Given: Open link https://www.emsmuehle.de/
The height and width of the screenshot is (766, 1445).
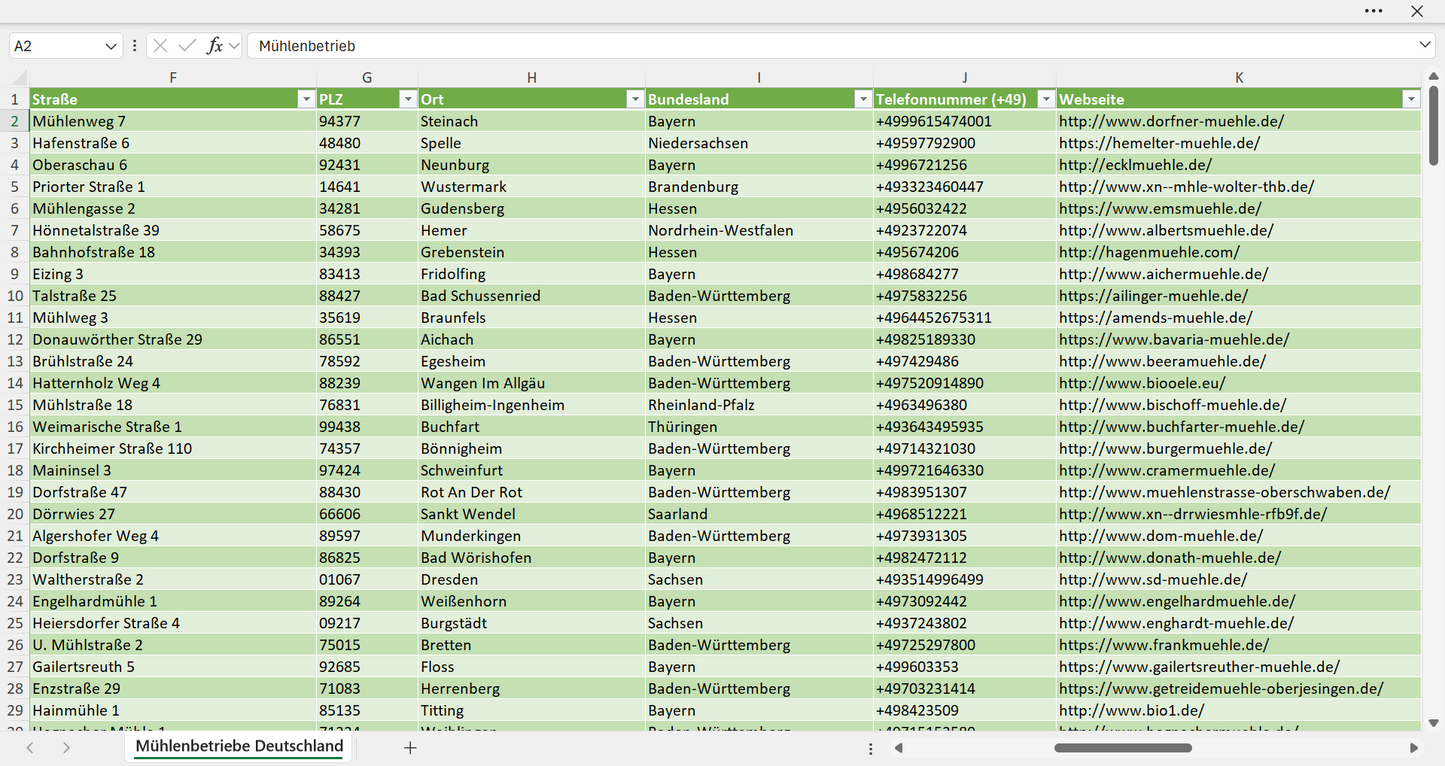Looking at the screenshot, I should point(1160,208).
